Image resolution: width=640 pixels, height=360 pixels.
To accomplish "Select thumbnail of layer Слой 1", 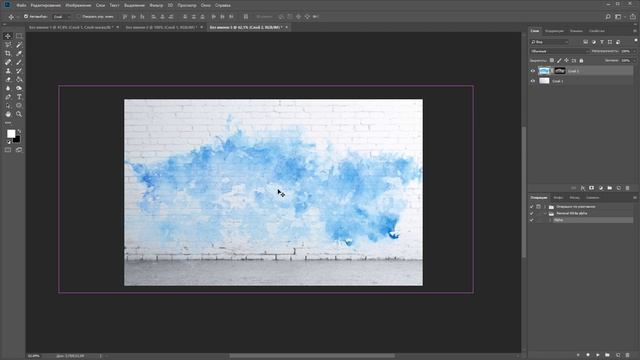I will [x=544, y=81].
